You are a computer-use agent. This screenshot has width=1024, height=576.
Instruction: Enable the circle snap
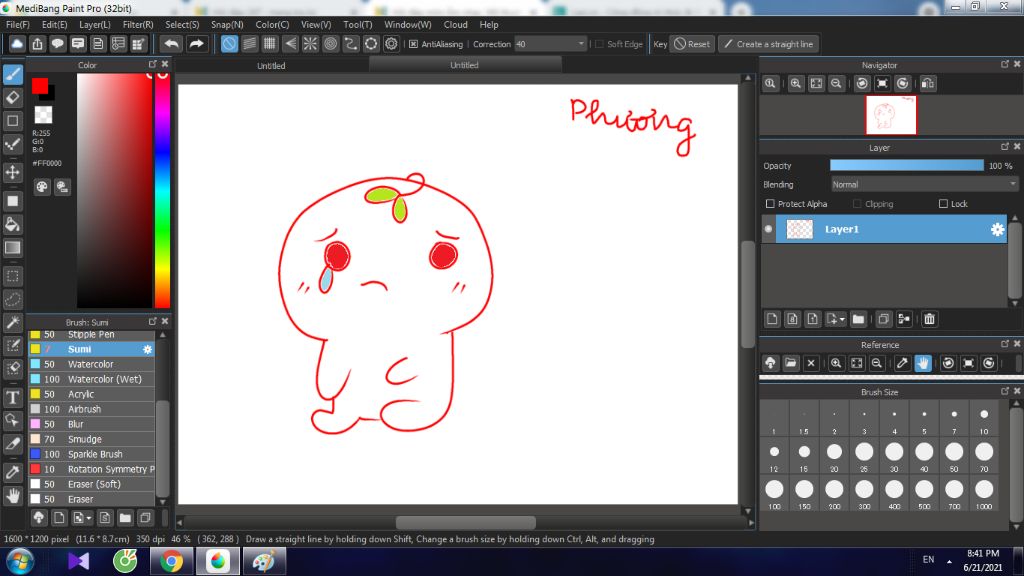pyautogui.click(x=330, y=44)
